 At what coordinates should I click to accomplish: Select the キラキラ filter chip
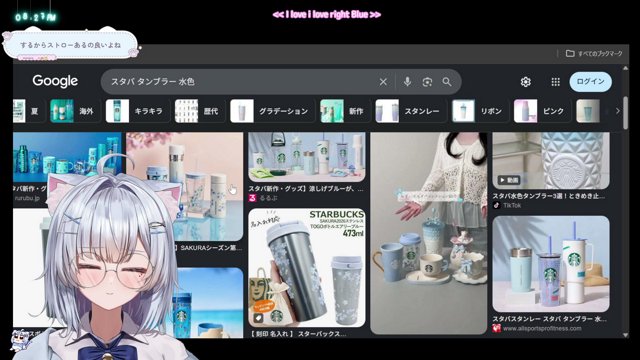click(x=137, y=111)
